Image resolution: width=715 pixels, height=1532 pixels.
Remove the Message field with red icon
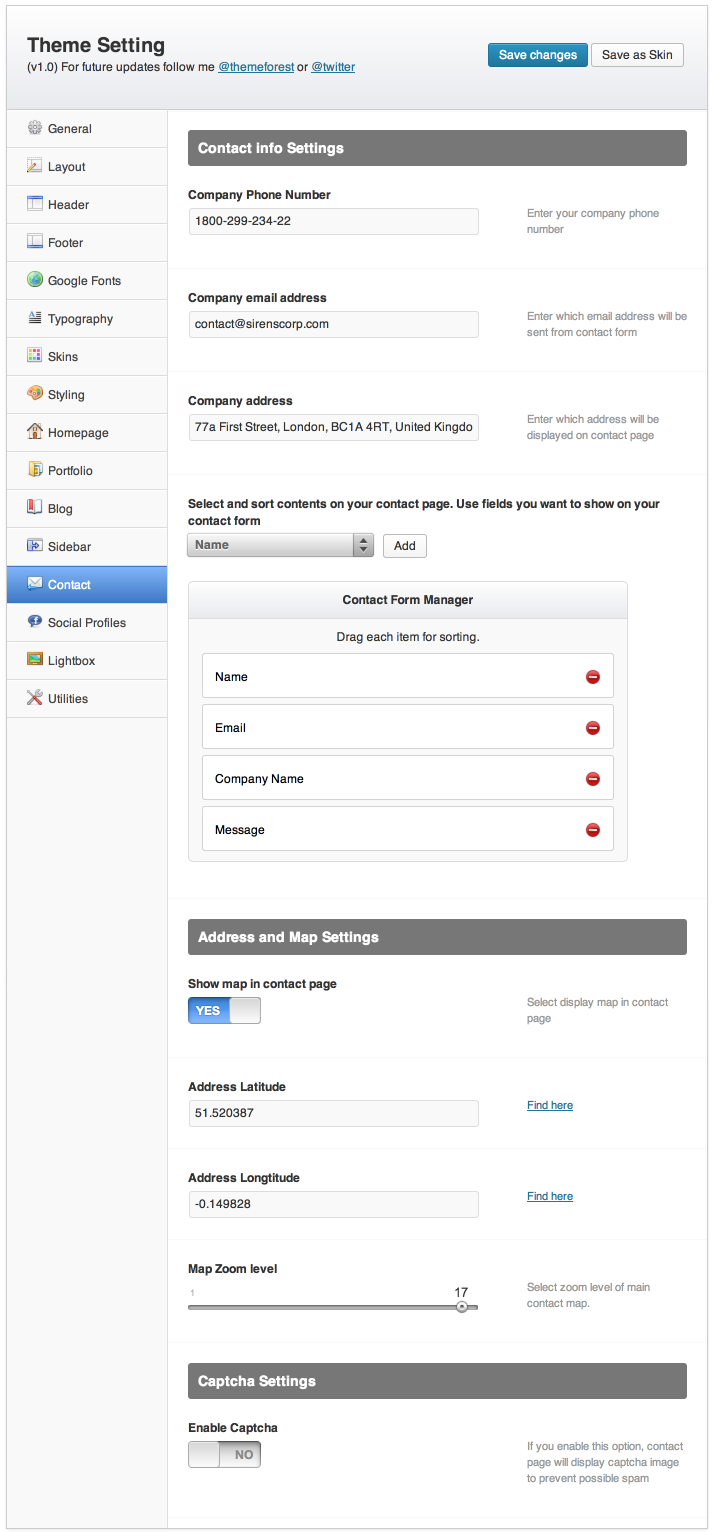592,830
